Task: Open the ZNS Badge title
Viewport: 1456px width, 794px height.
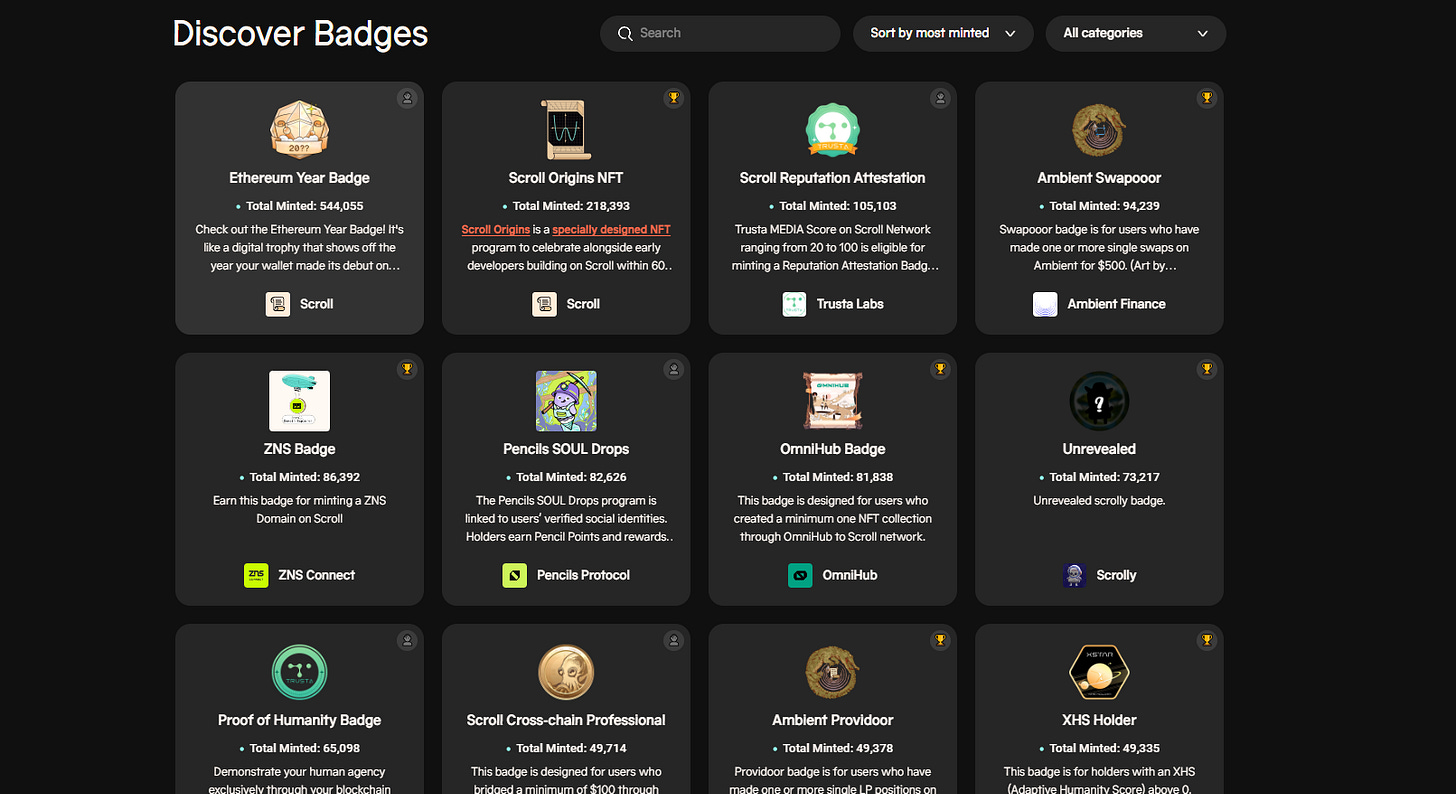Action: coord(299,449)
